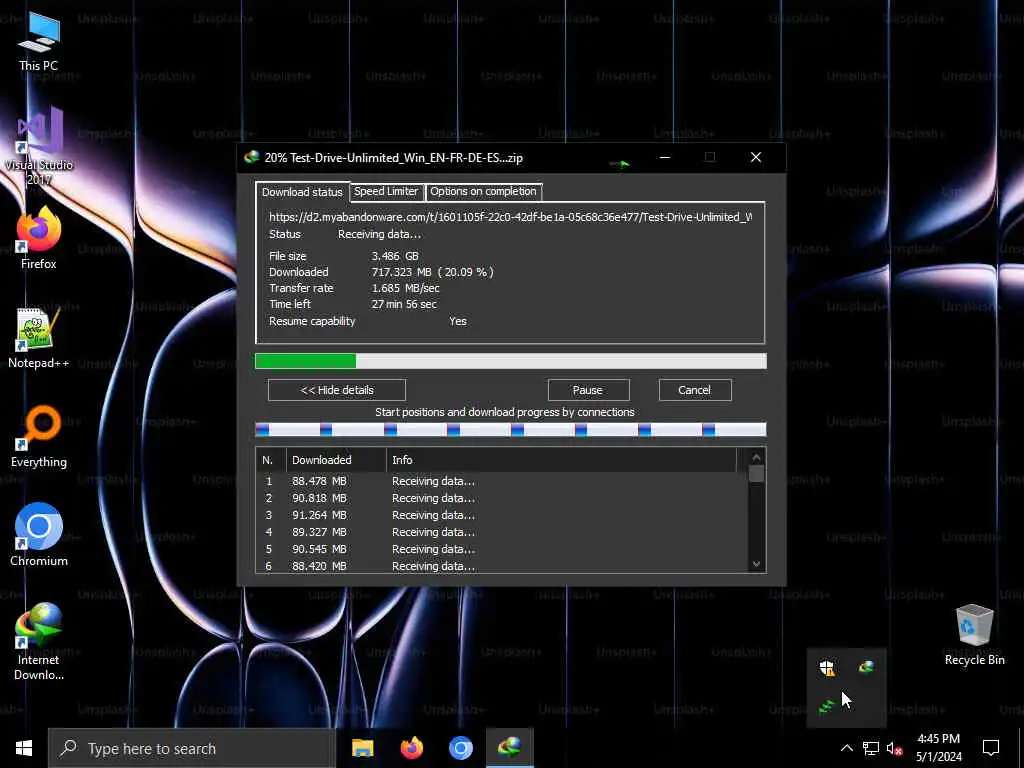Click the connections list scroll up arrow
1024x768 pixels.
click(756, 457)
